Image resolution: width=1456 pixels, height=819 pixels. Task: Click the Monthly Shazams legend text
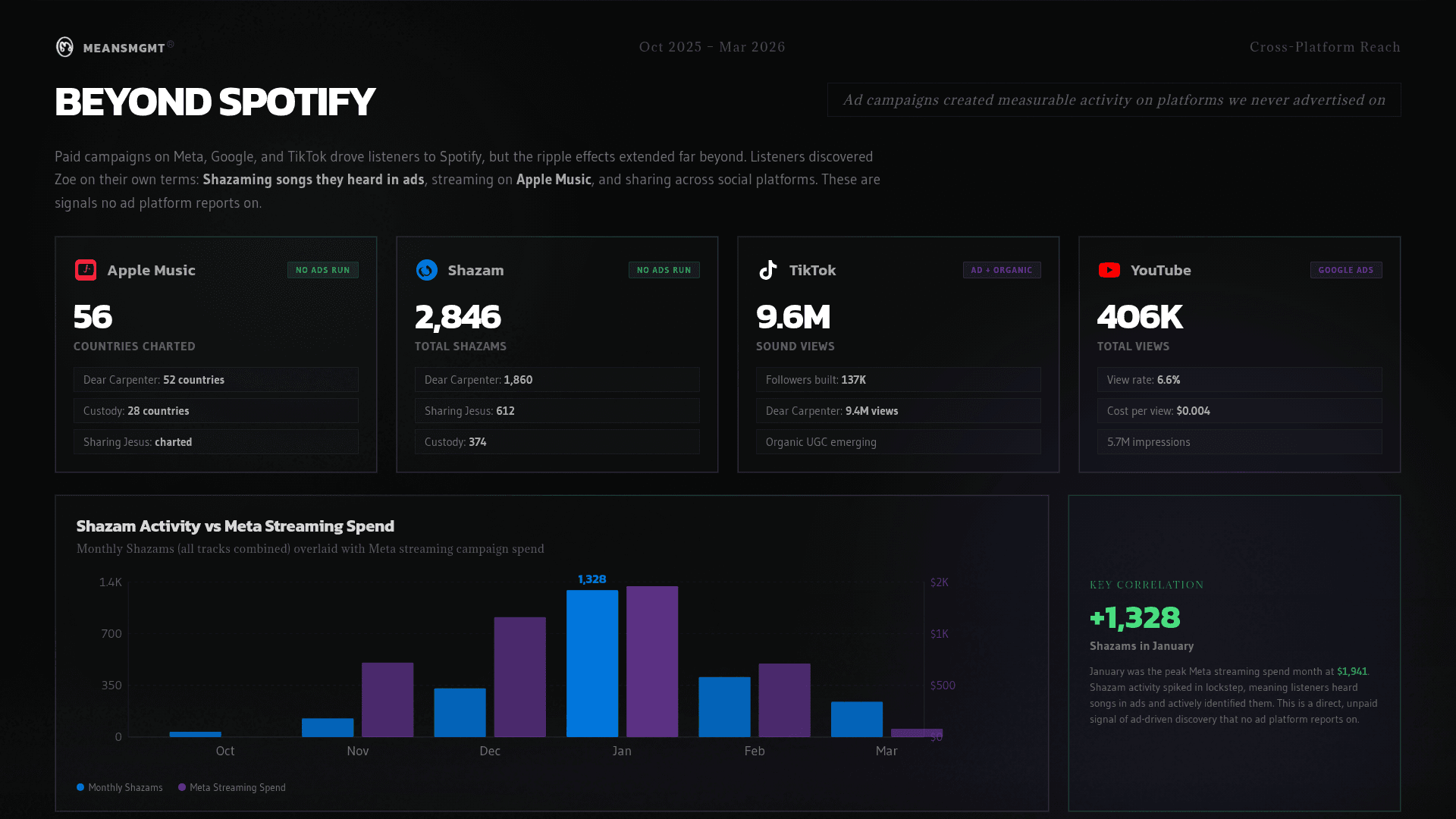pos(125,788)
